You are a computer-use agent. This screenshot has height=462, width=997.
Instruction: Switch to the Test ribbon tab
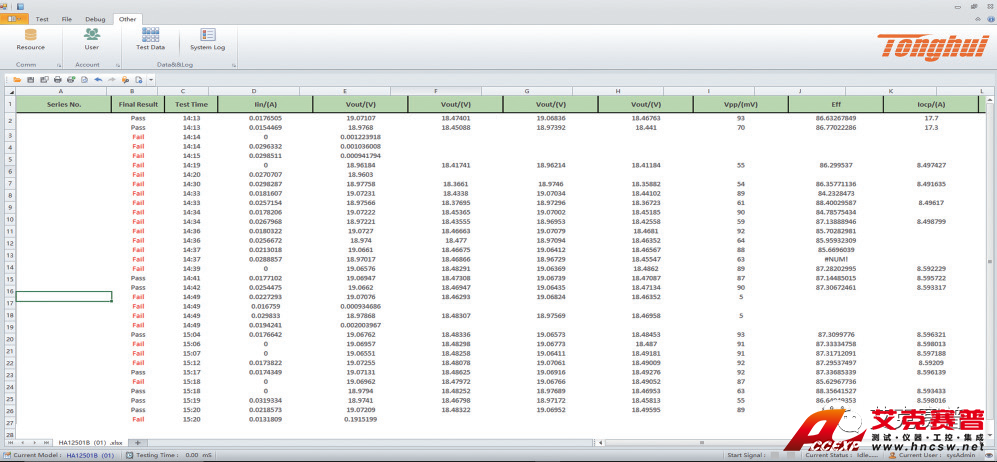(42, 18)
